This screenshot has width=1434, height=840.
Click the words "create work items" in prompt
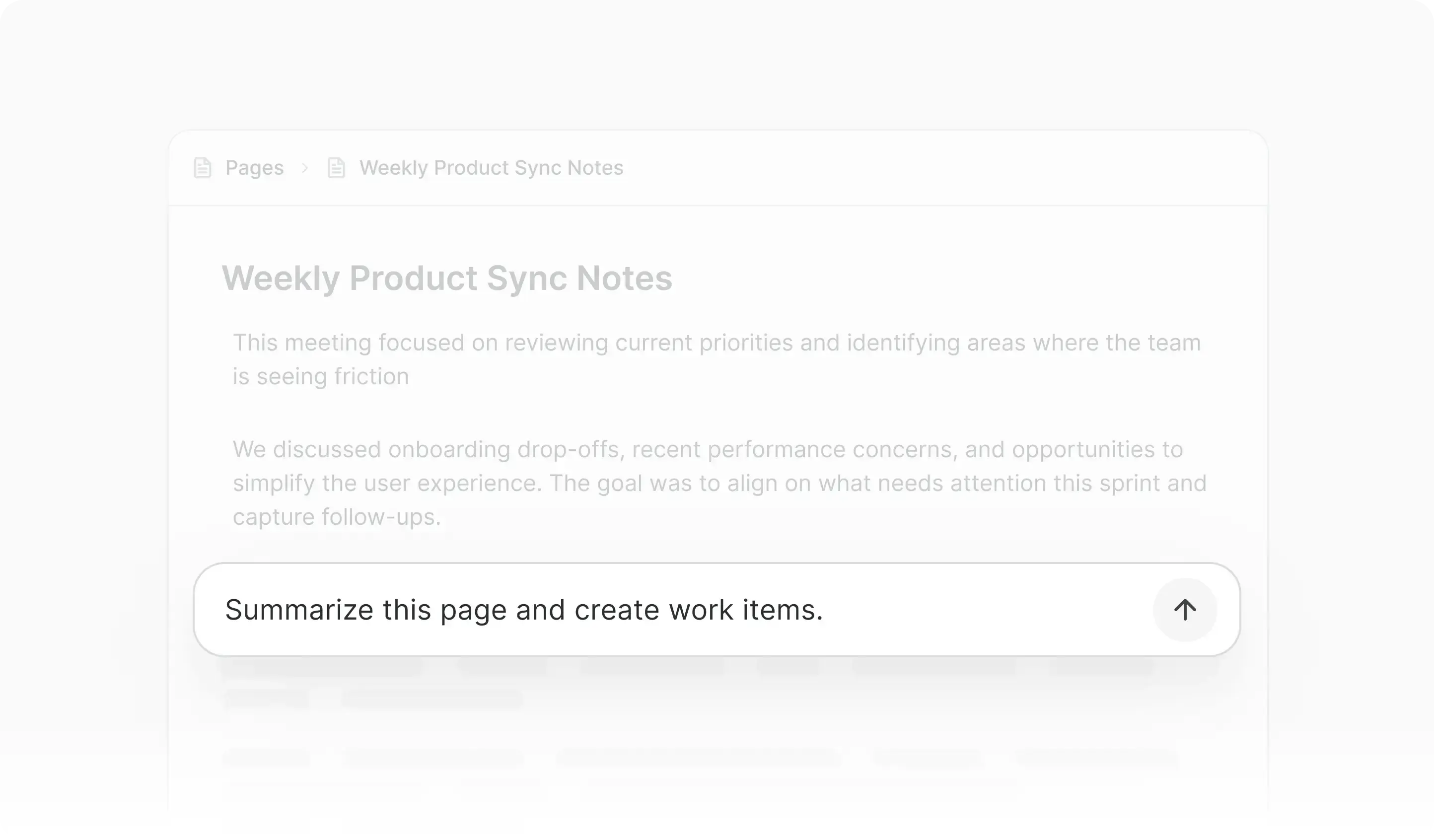pos(698,610)
